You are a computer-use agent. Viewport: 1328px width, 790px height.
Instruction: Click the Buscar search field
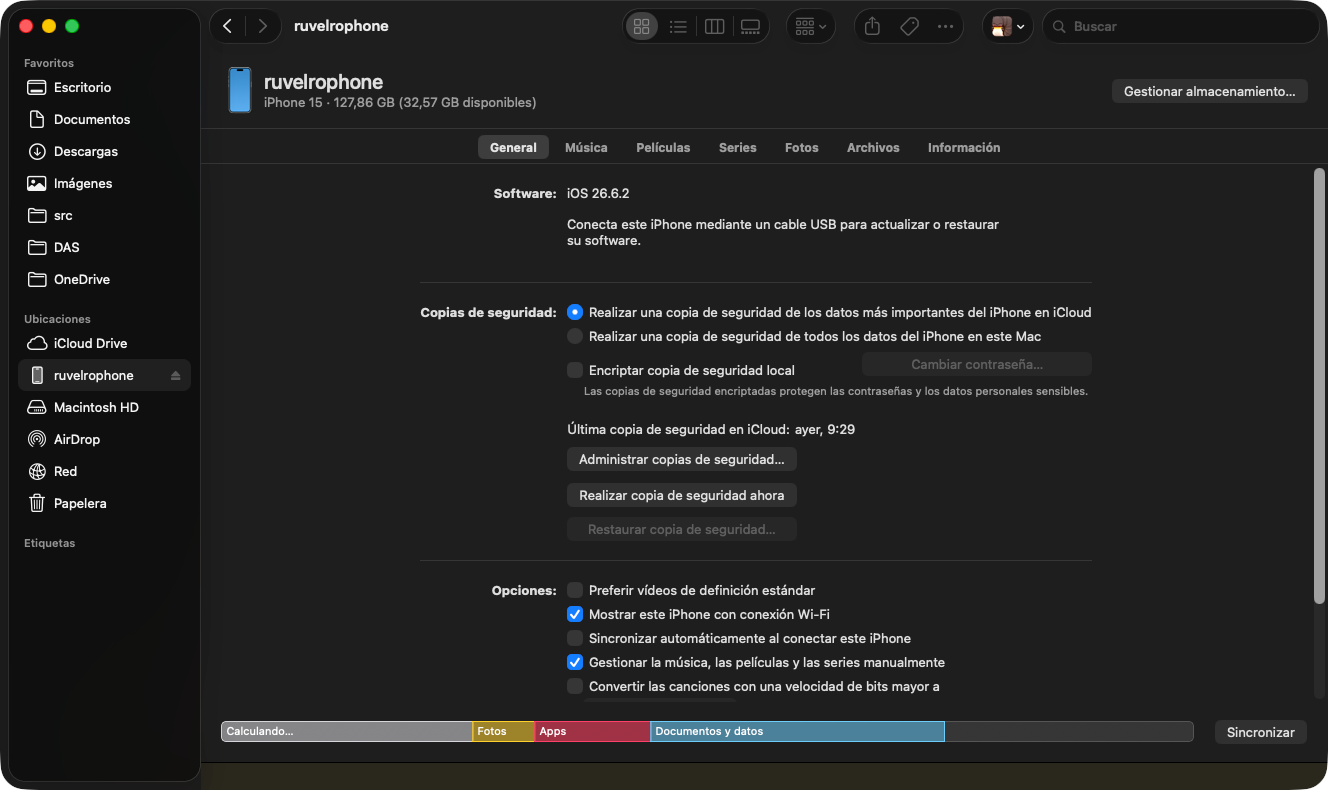1181,27
